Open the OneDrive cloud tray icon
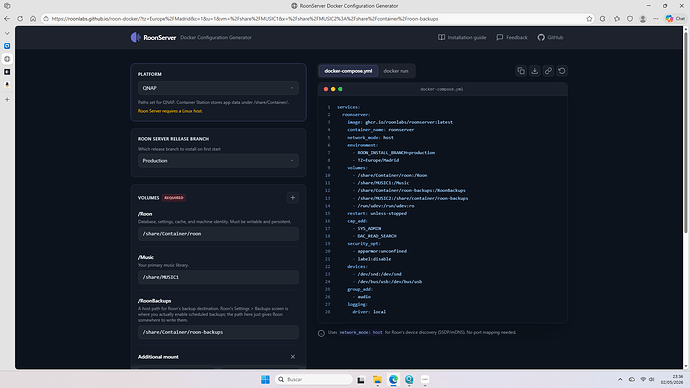The image size is (690, 388). pos(631,379)
